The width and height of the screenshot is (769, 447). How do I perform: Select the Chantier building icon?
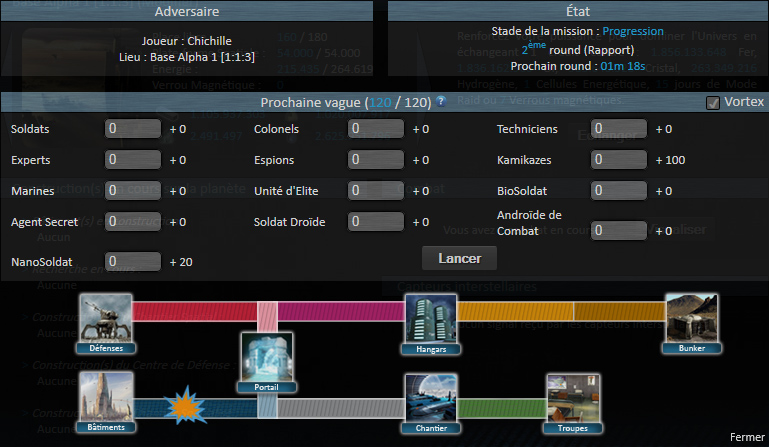430,404
